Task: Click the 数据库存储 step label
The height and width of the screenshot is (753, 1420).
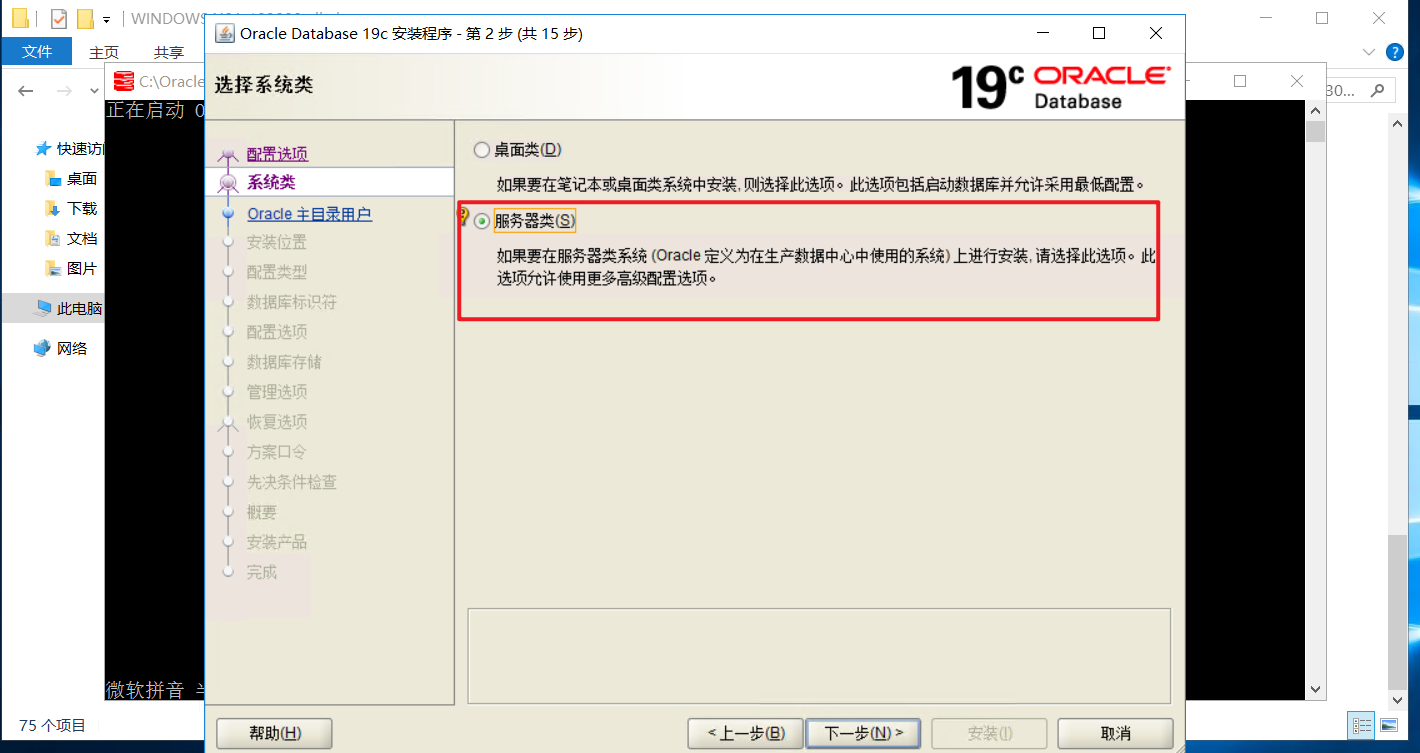Action: coord(284,362)
